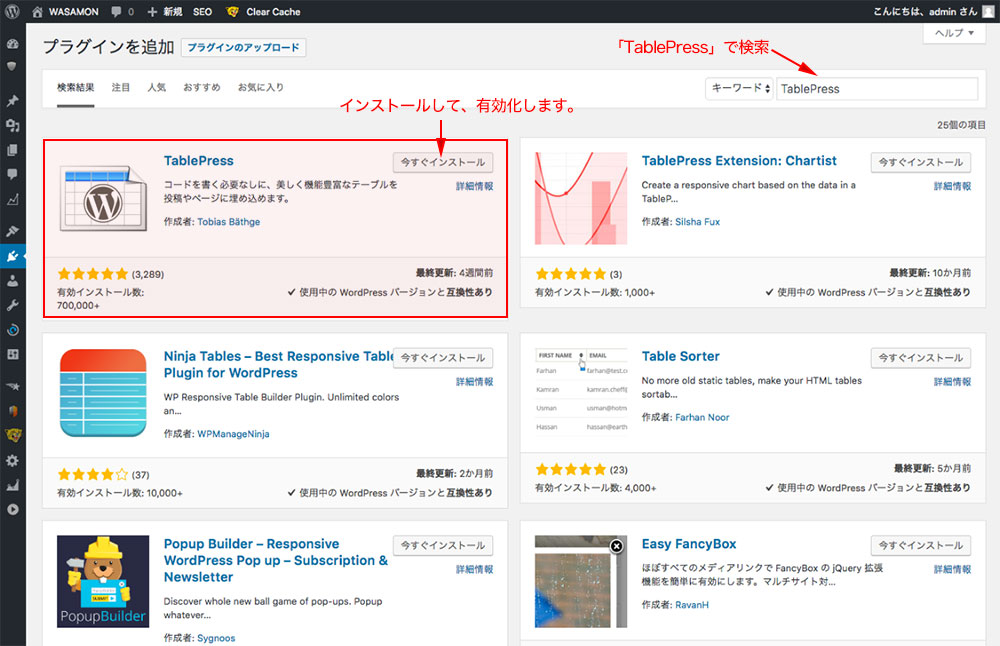
Task: Install TablePress with 今すぐインストール
Action: pyautogui.click(x=443, y=163)
